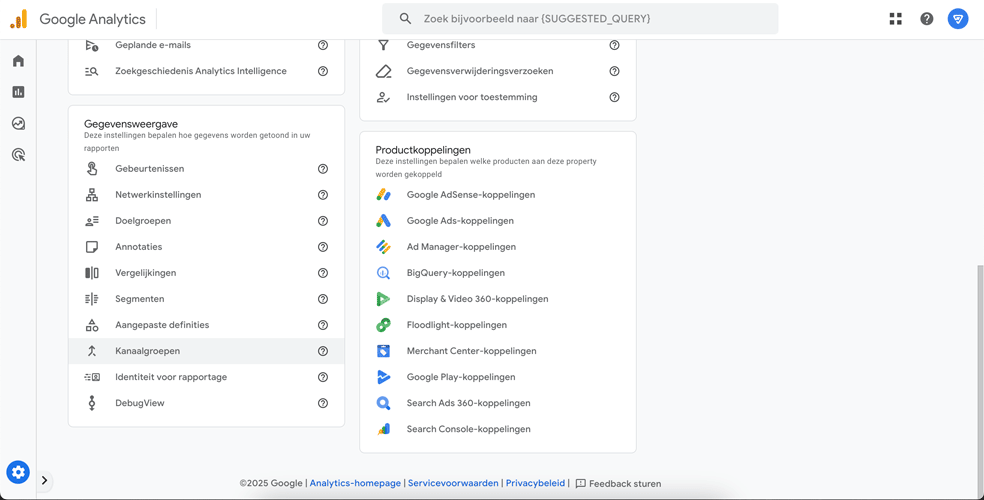Open the help icon in top bar
984x500 pixels.
coord(927,19)
